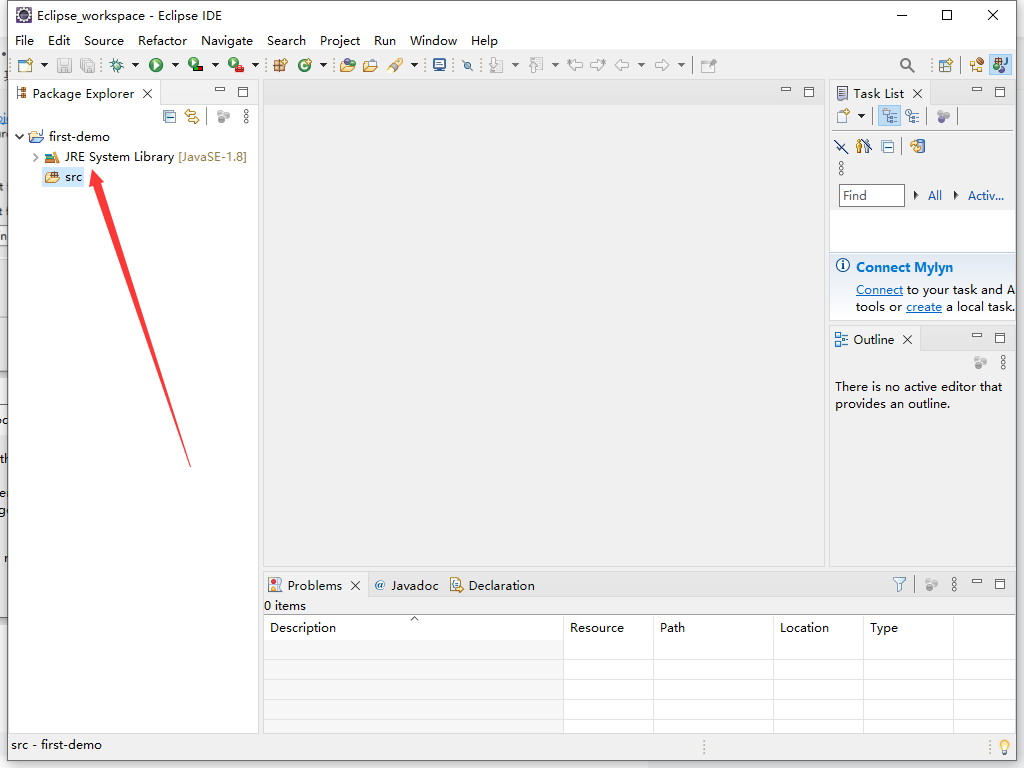Image resolution: width=1024 pixels, height=768 pixels.
Task: Click the New Java Package icon
Action: tap(281, 65)
